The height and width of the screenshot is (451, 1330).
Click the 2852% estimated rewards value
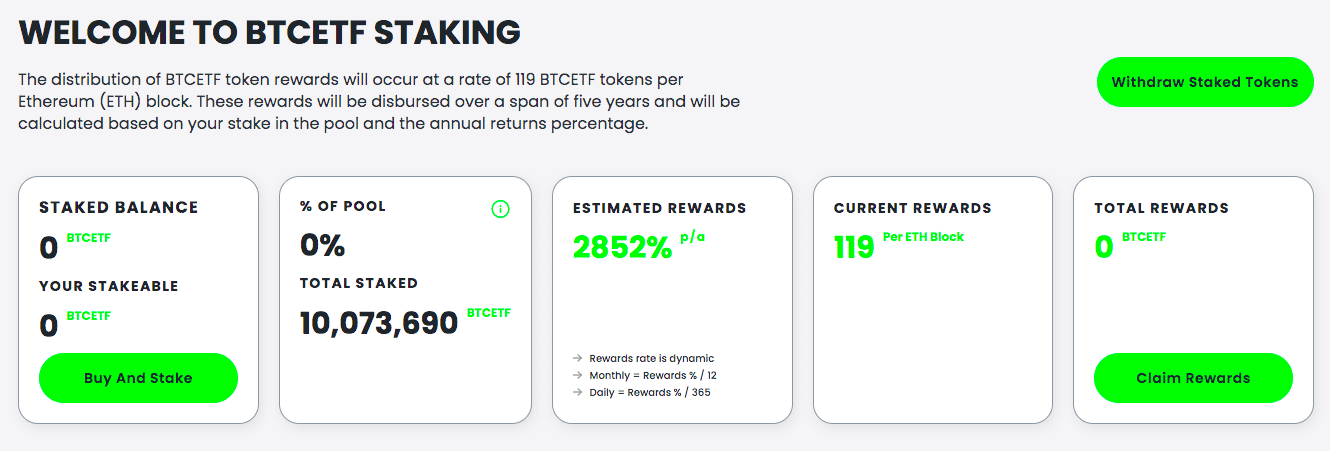[x=622, y=246]
